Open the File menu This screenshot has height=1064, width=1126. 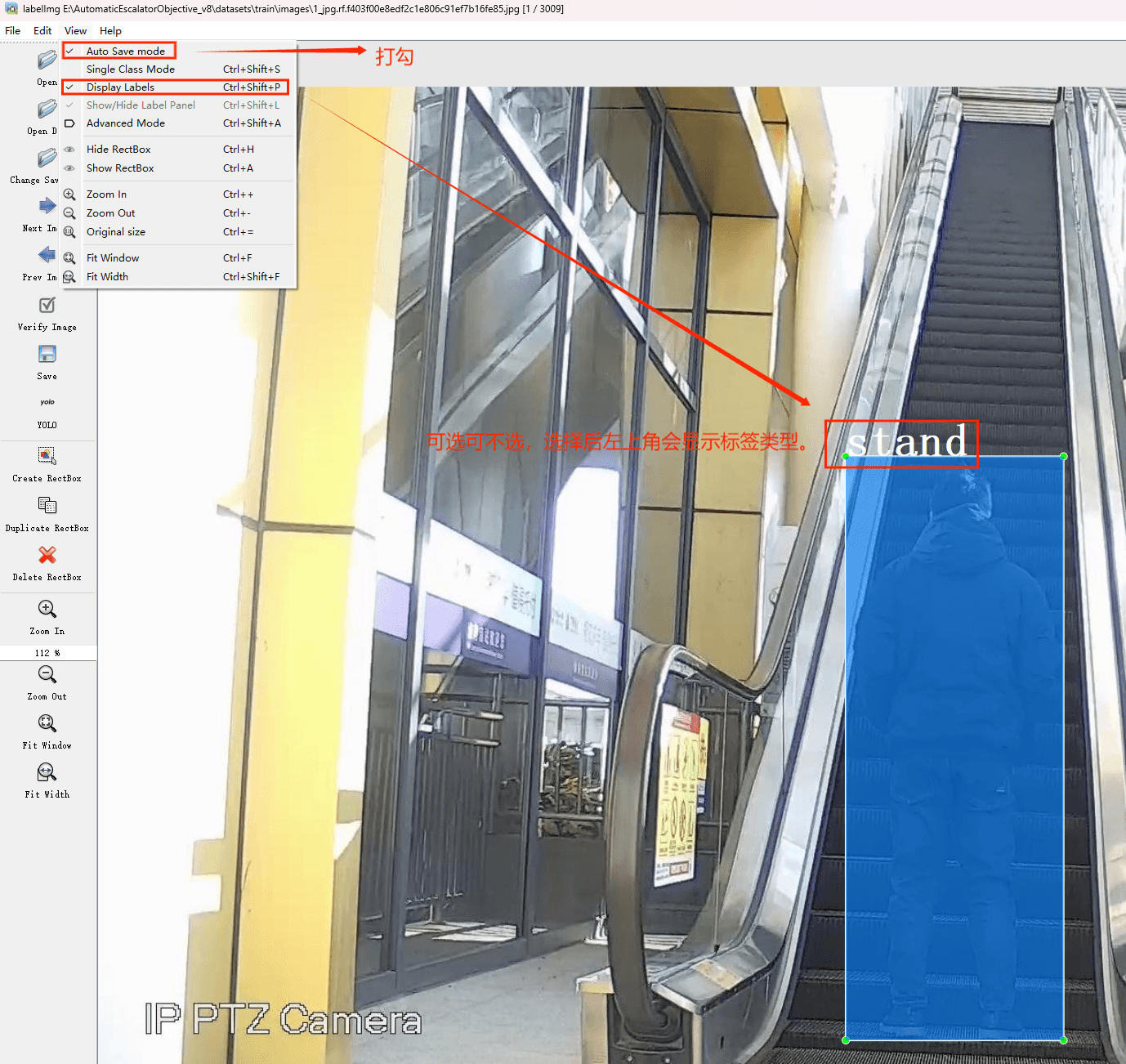click(13, 31)
